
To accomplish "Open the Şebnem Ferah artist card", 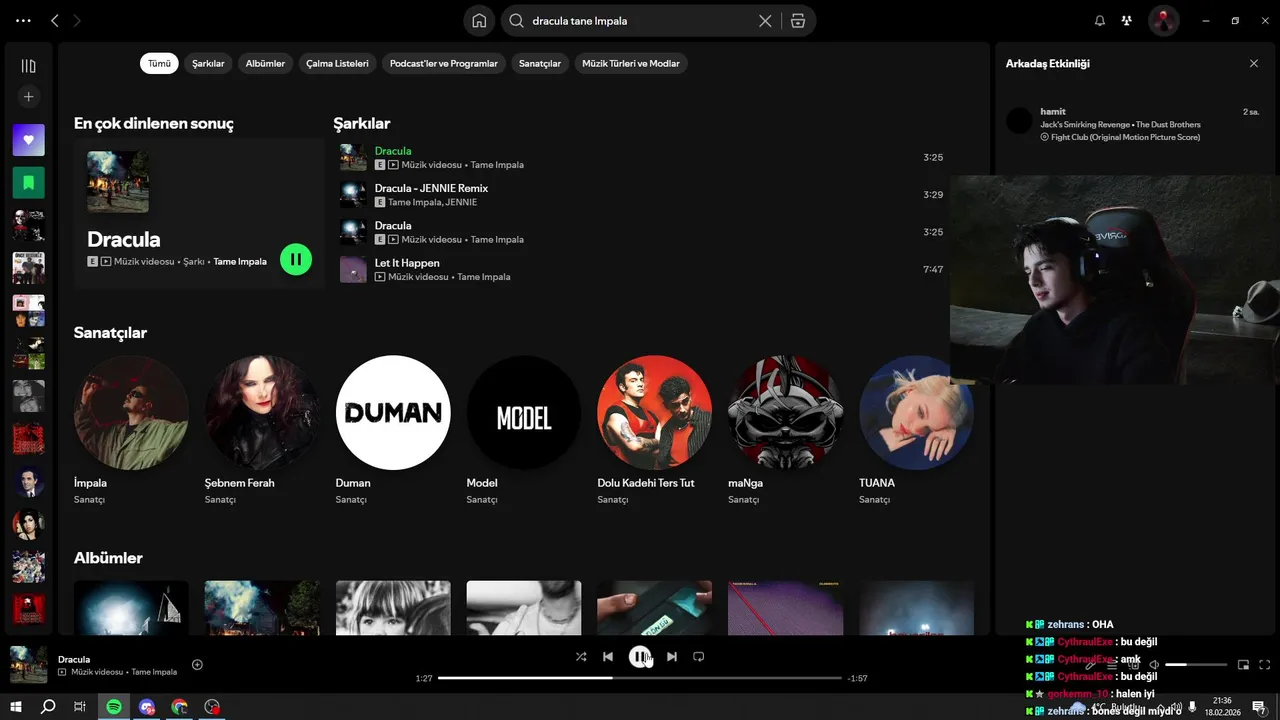I will click(x=262, y=430).
